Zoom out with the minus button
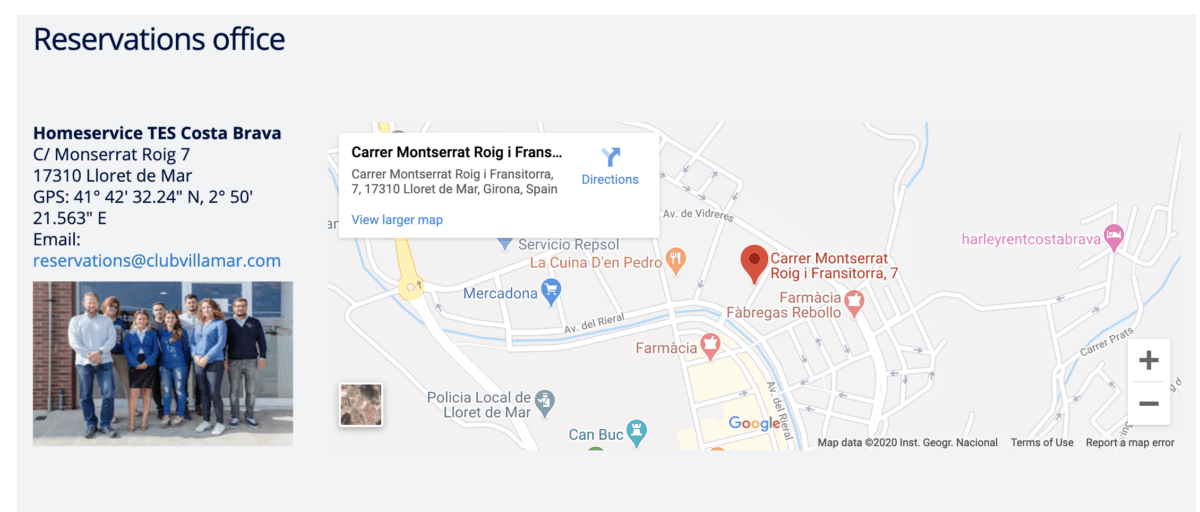The image size is (1200, 512). click(1149, 404)
